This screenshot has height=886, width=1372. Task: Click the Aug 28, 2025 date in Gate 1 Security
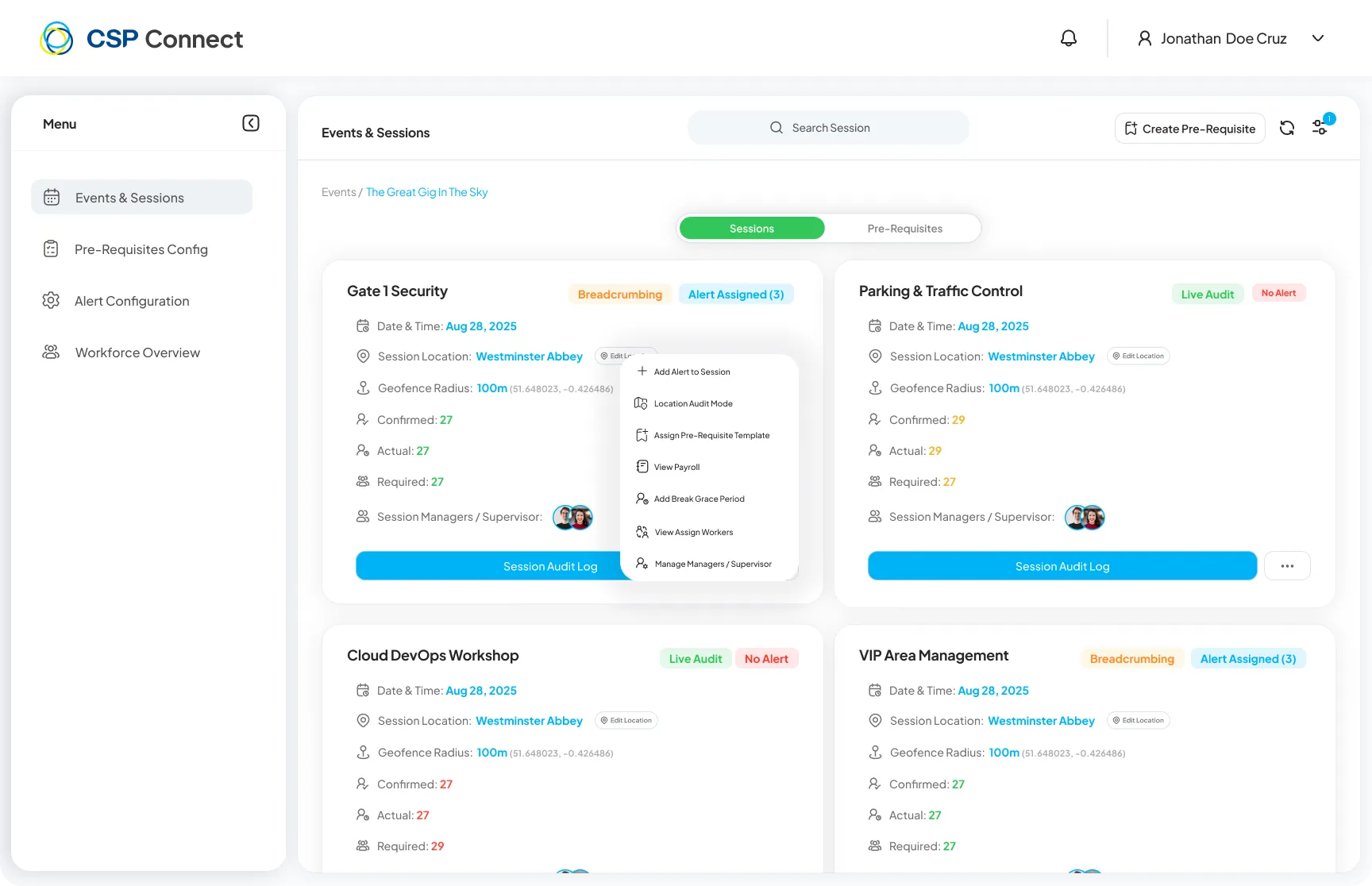(481, 326)
